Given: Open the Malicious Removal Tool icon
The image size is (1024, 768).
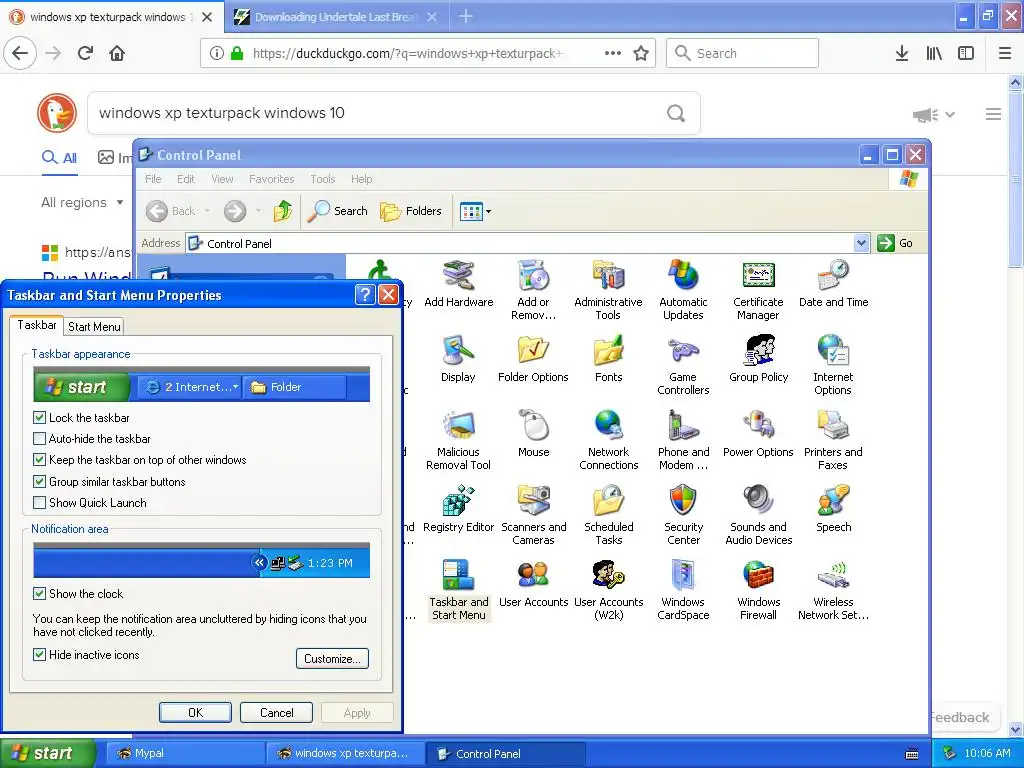Looking at the screenshot, I should pos(458,440).
